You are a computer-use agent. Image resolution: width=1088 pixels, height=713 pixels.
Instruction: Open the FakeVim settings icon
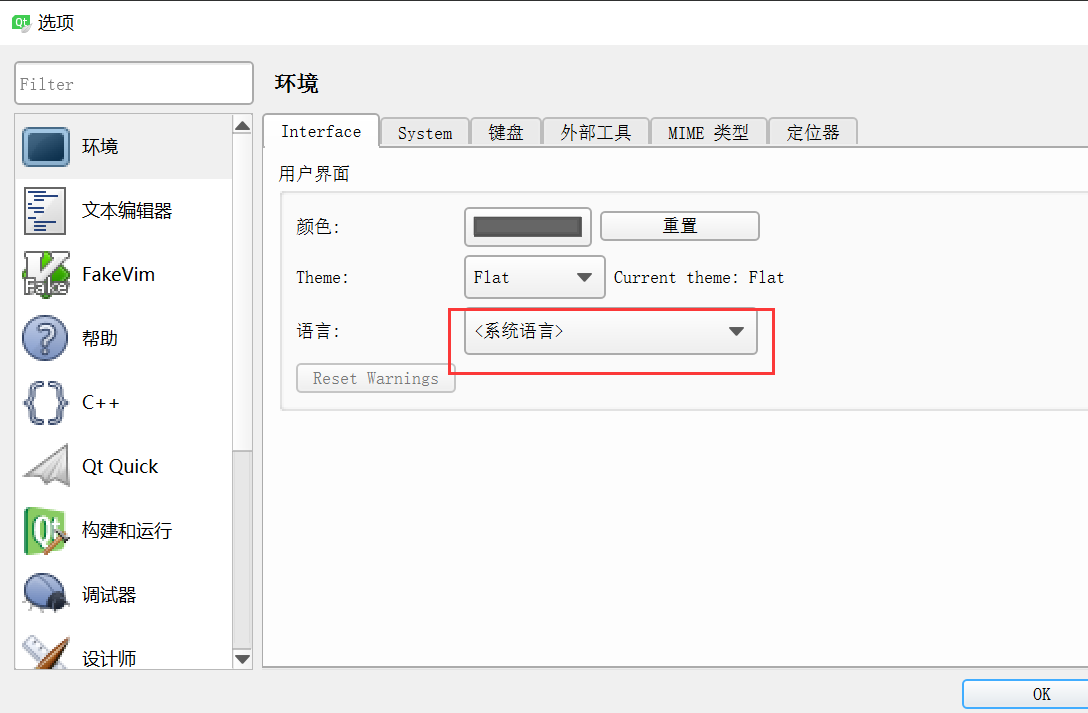[x=46, y=275]
